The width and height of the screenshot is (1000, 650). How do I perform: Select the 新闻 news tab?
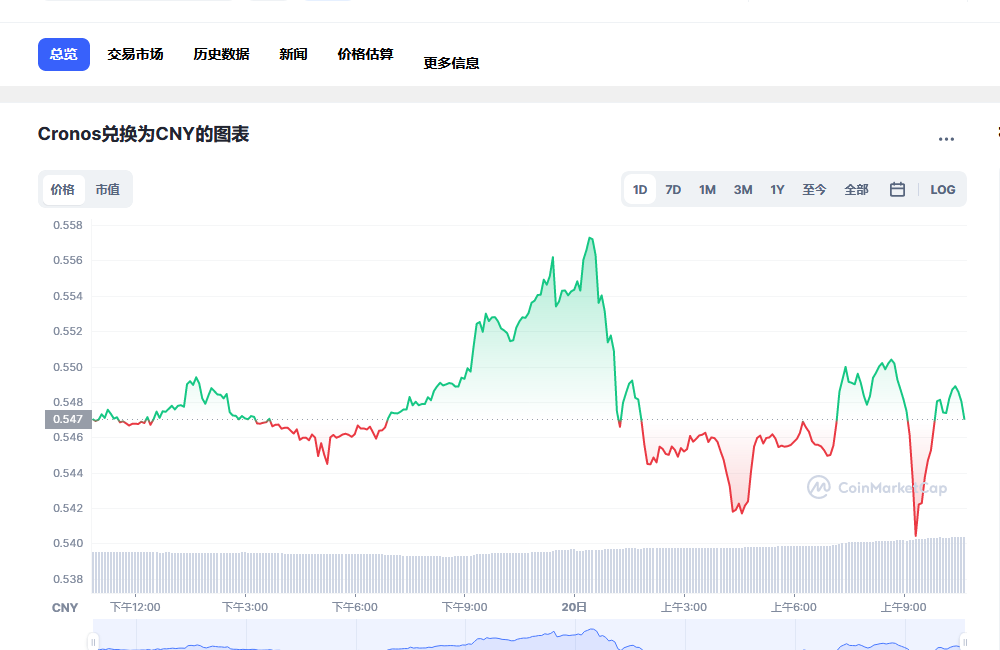(293, 54)
